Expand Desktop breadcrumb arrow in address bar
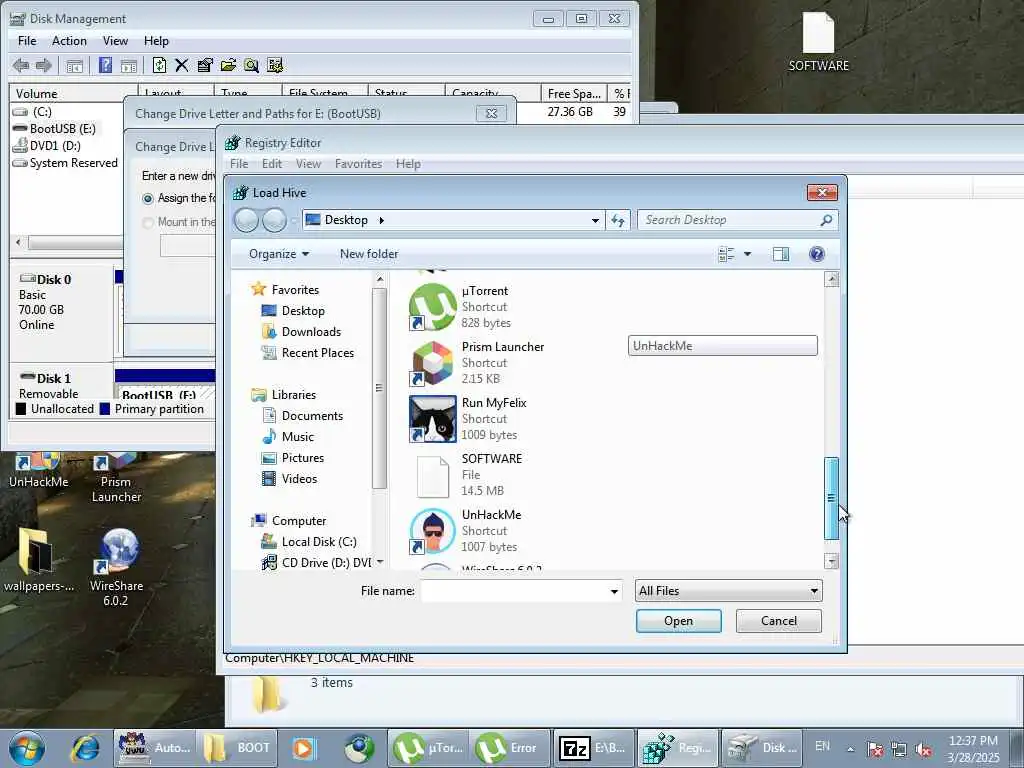This screenshot has height=768, width=1024. pos(381,220)
